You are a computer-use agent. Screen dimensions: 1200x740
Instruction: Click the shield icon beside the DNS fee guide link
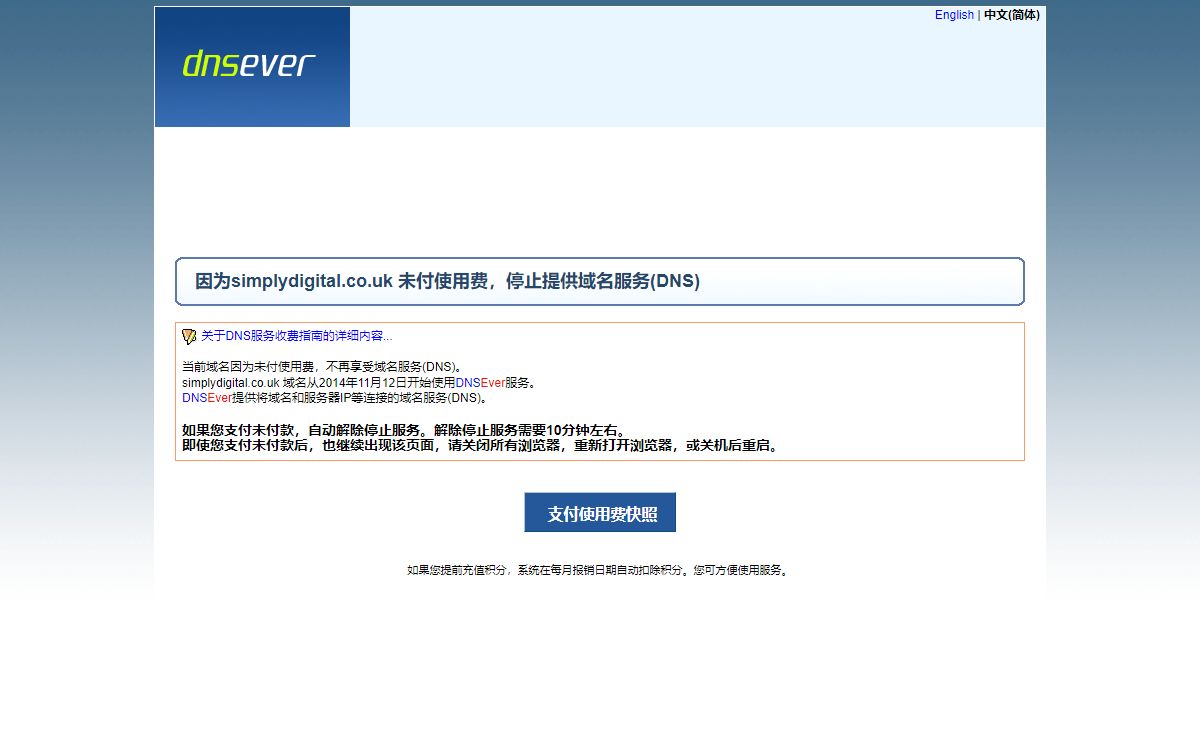point(189,337)
